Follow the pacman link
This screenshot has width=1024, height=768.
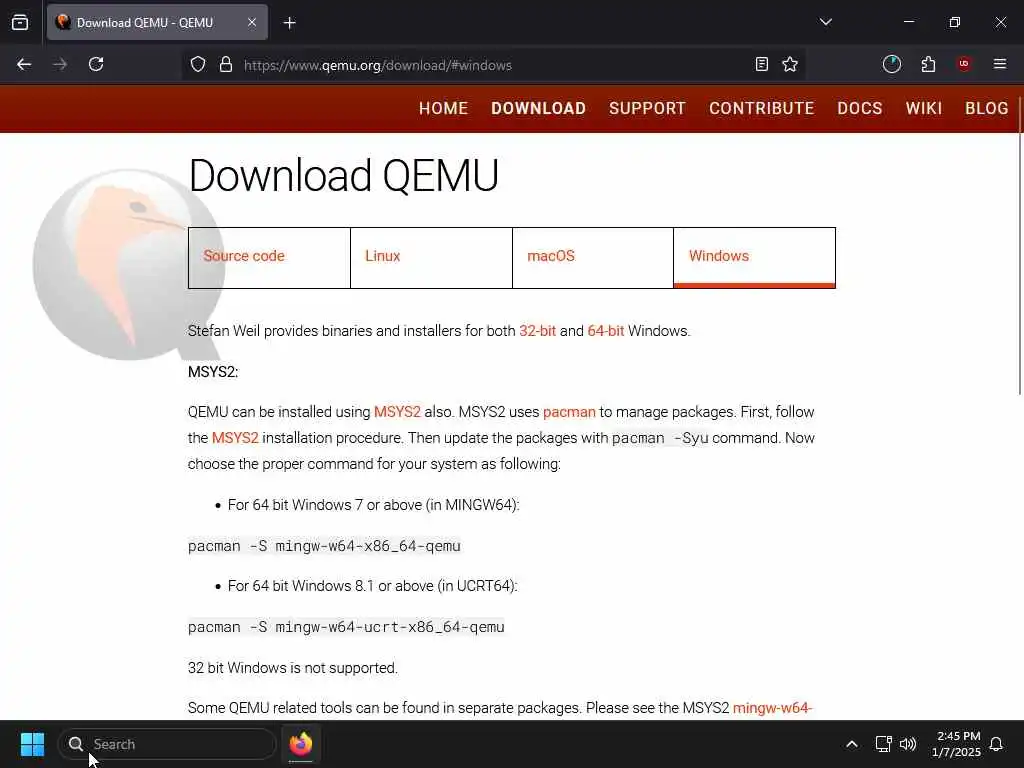(x=569, y=412)
